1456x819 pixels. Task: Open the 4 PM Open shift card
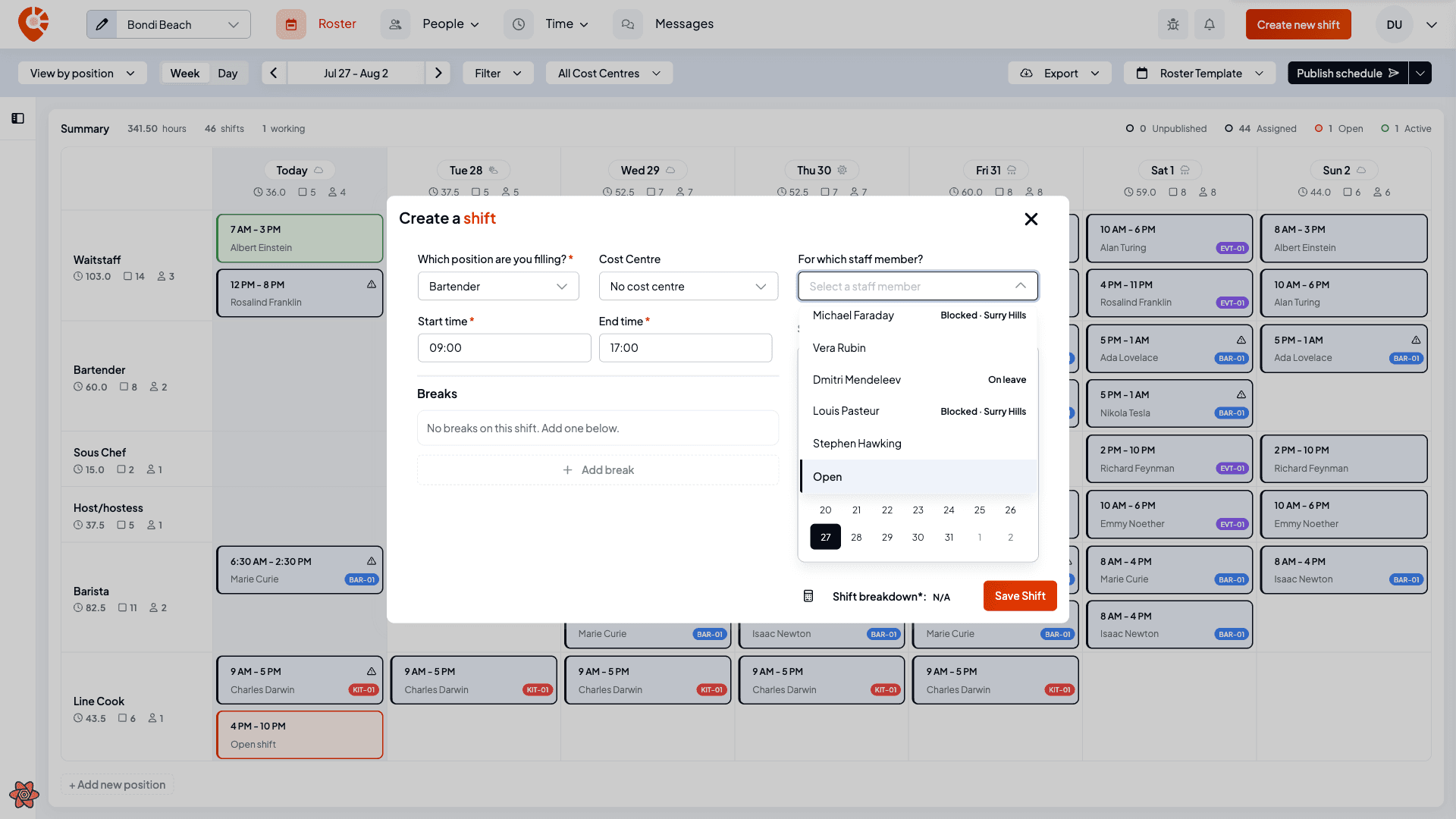click(300, 735)
